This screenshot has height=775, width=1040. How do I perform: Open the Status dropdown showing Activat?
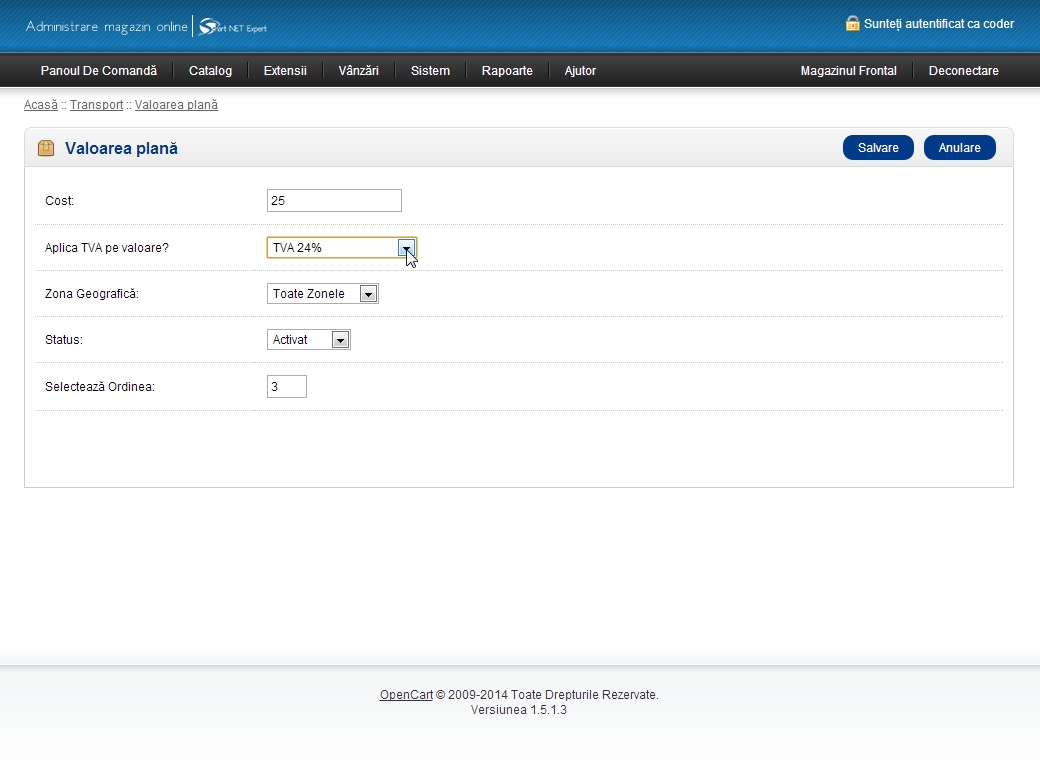[309, 340]
